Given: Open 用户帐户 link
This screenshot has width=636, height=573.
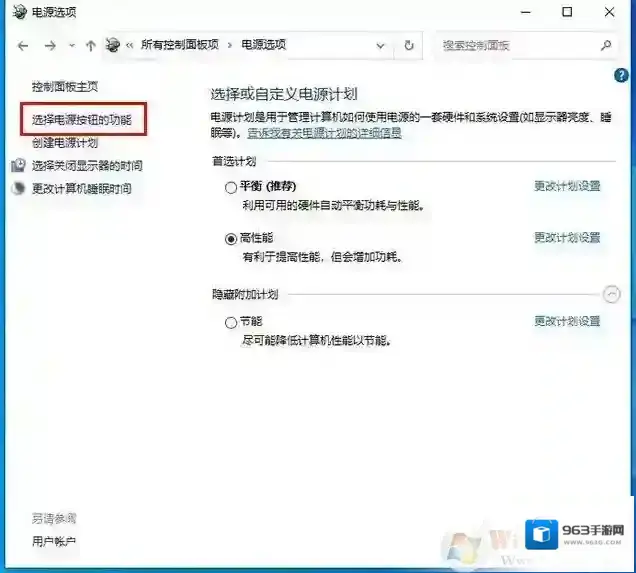Looking at the screenshot, I should 54,541.
